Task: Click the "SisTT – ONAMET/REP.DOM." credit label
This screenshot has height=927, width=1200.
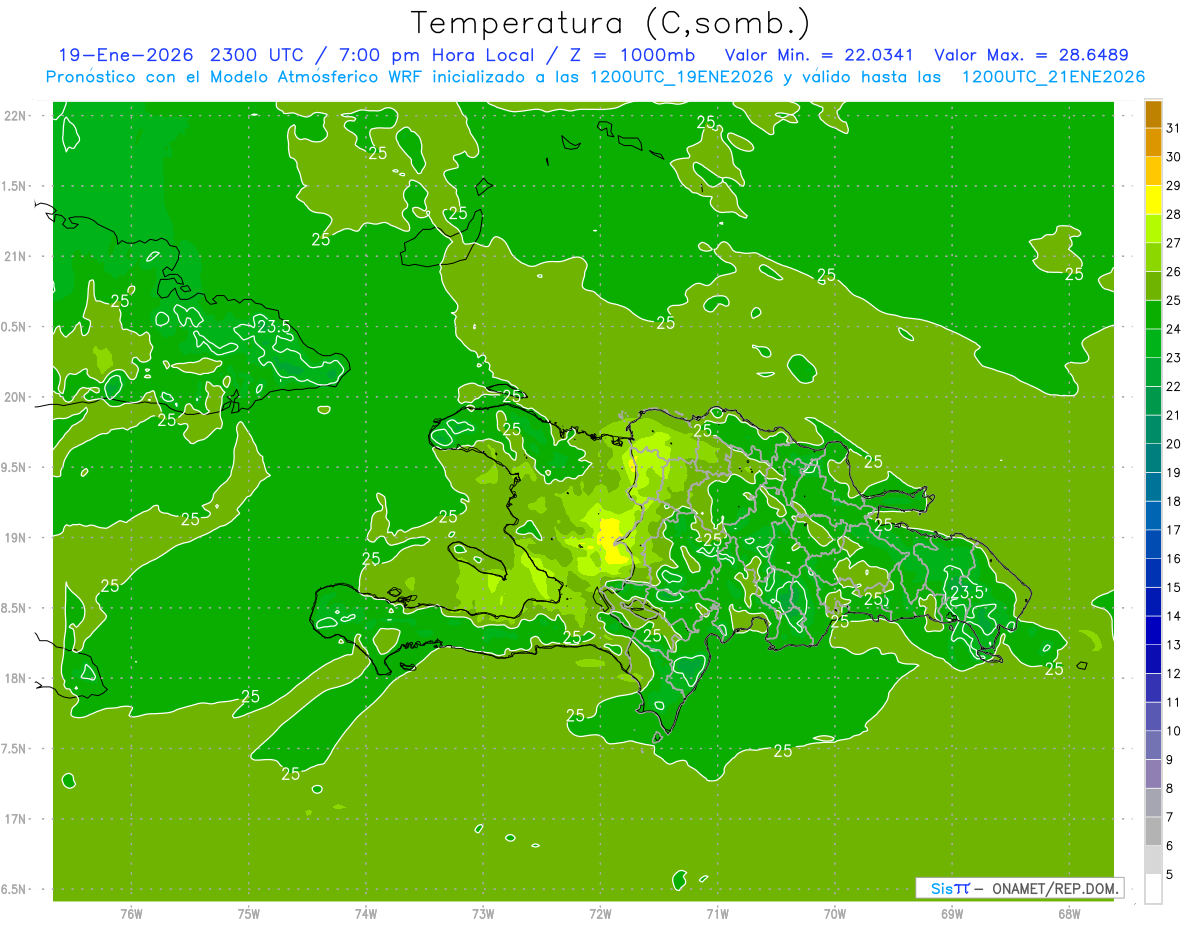Action: (1019, 888)
